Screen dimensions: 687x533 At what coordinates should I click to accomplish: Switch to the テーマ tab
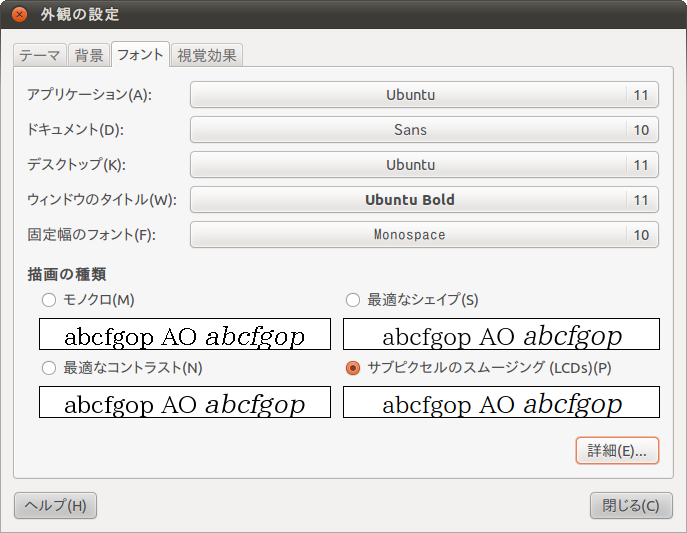tap(40, 55)
